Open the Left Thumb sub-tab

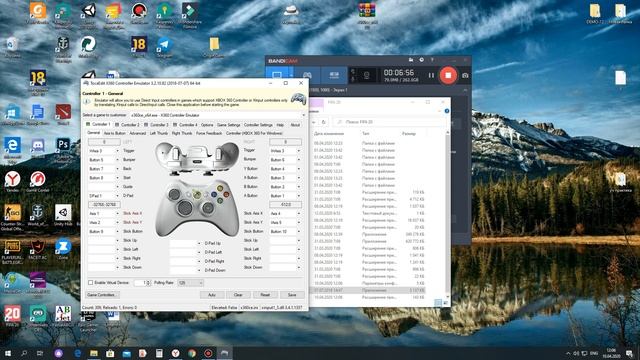(x=159, y=133)
